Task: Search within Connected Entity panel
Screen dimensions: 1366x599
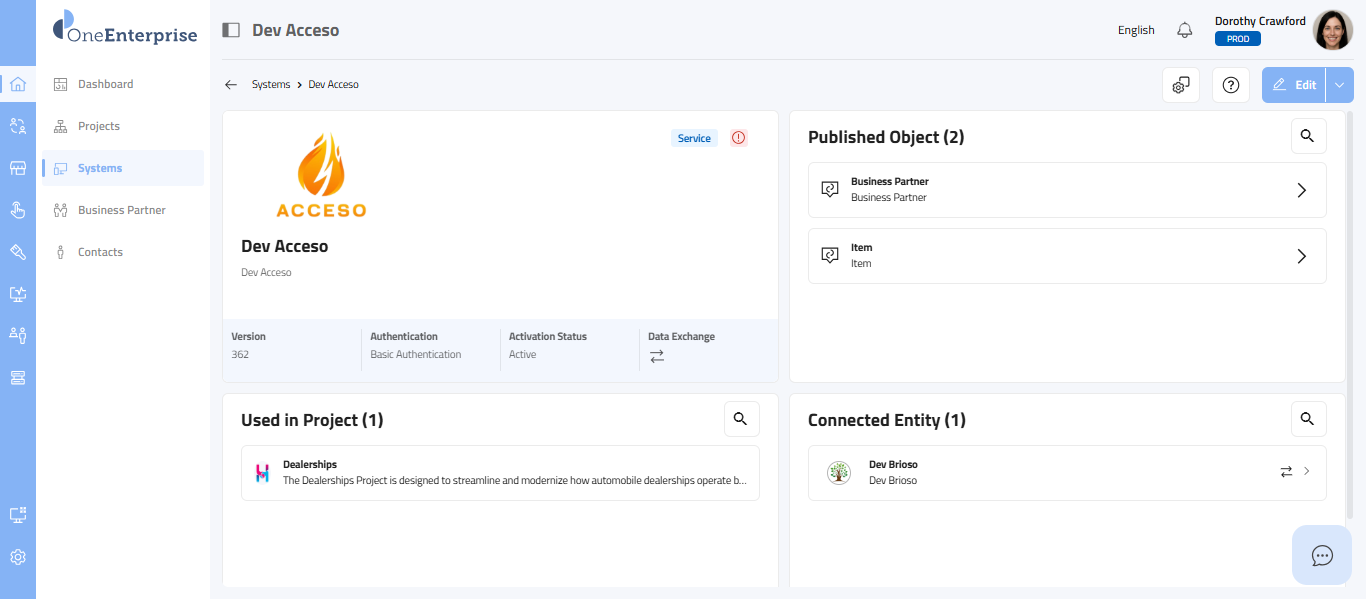Action: pyautogui.click(x=1308, y=419)
